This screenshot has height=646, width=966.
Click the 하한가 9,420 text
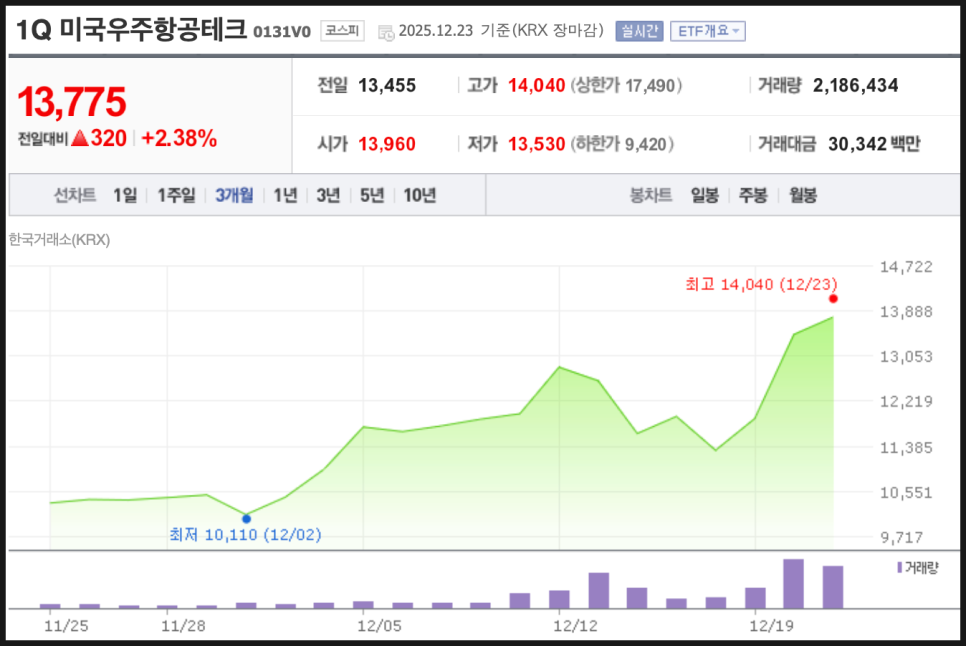click(622, 144)
